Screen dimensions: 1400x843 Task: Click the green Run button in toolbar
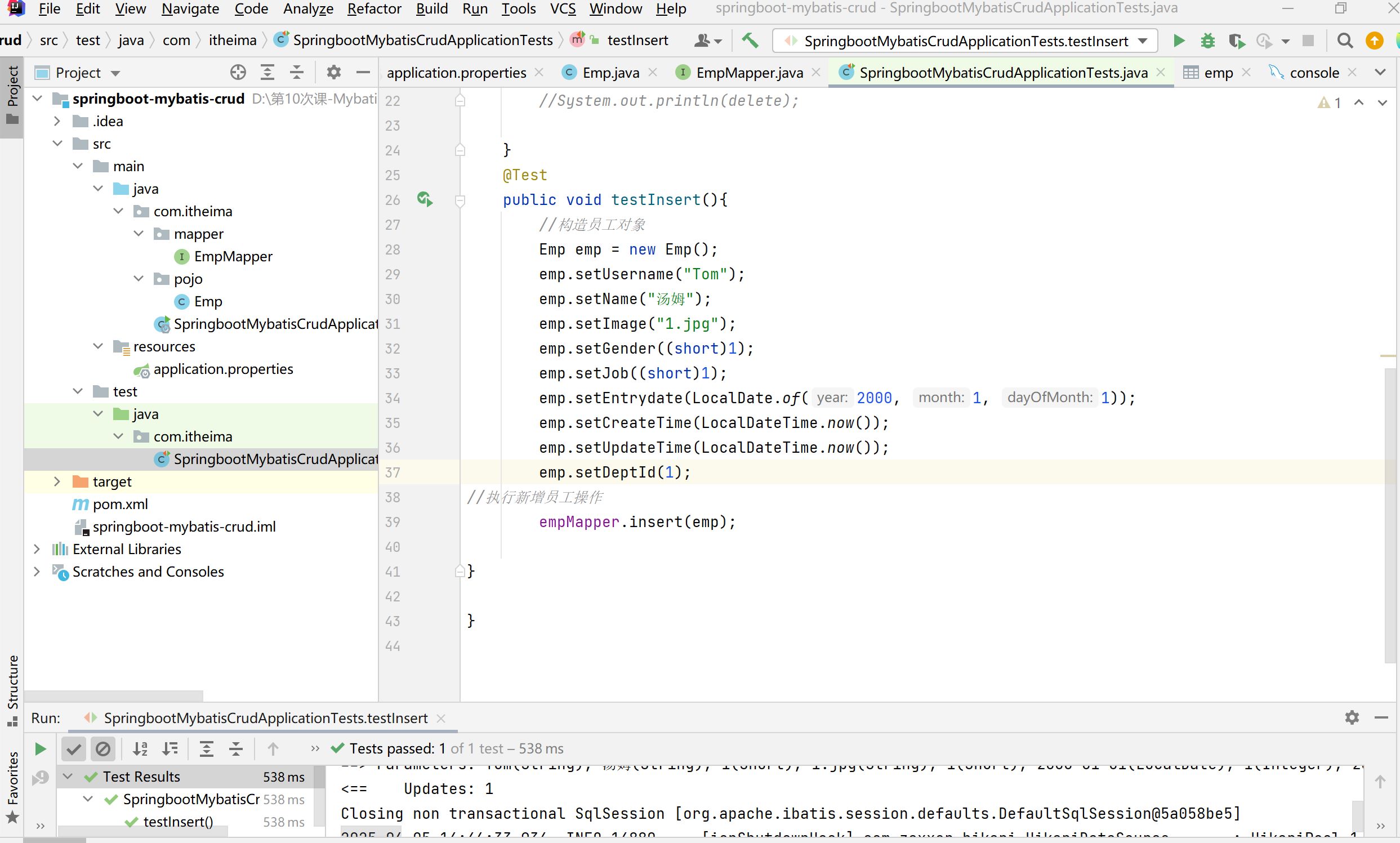[x=1179, y=41]
